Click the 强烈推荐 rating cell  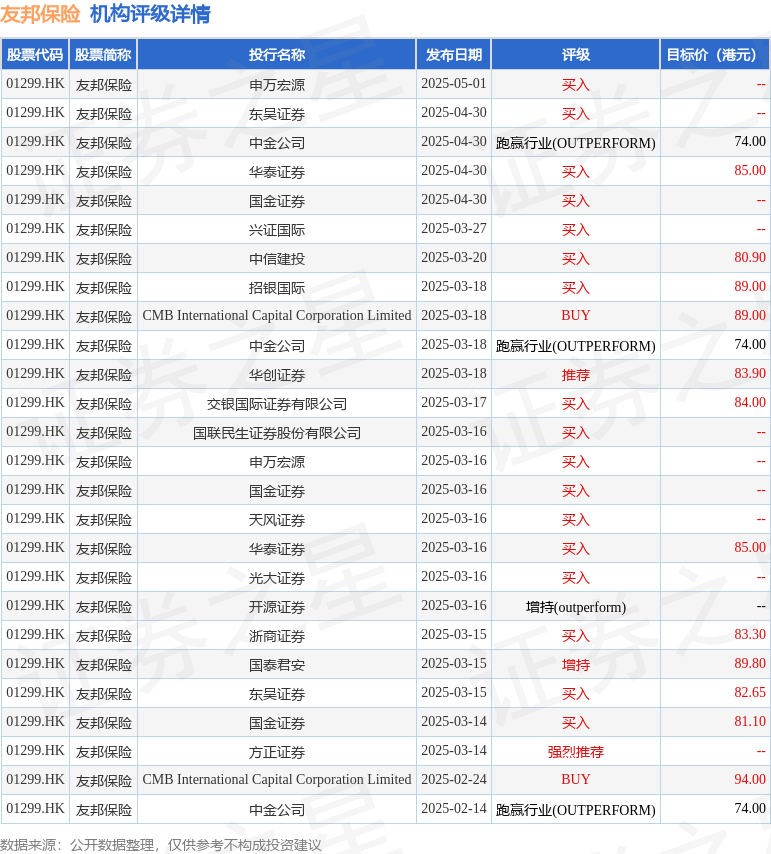coord(576,751)
